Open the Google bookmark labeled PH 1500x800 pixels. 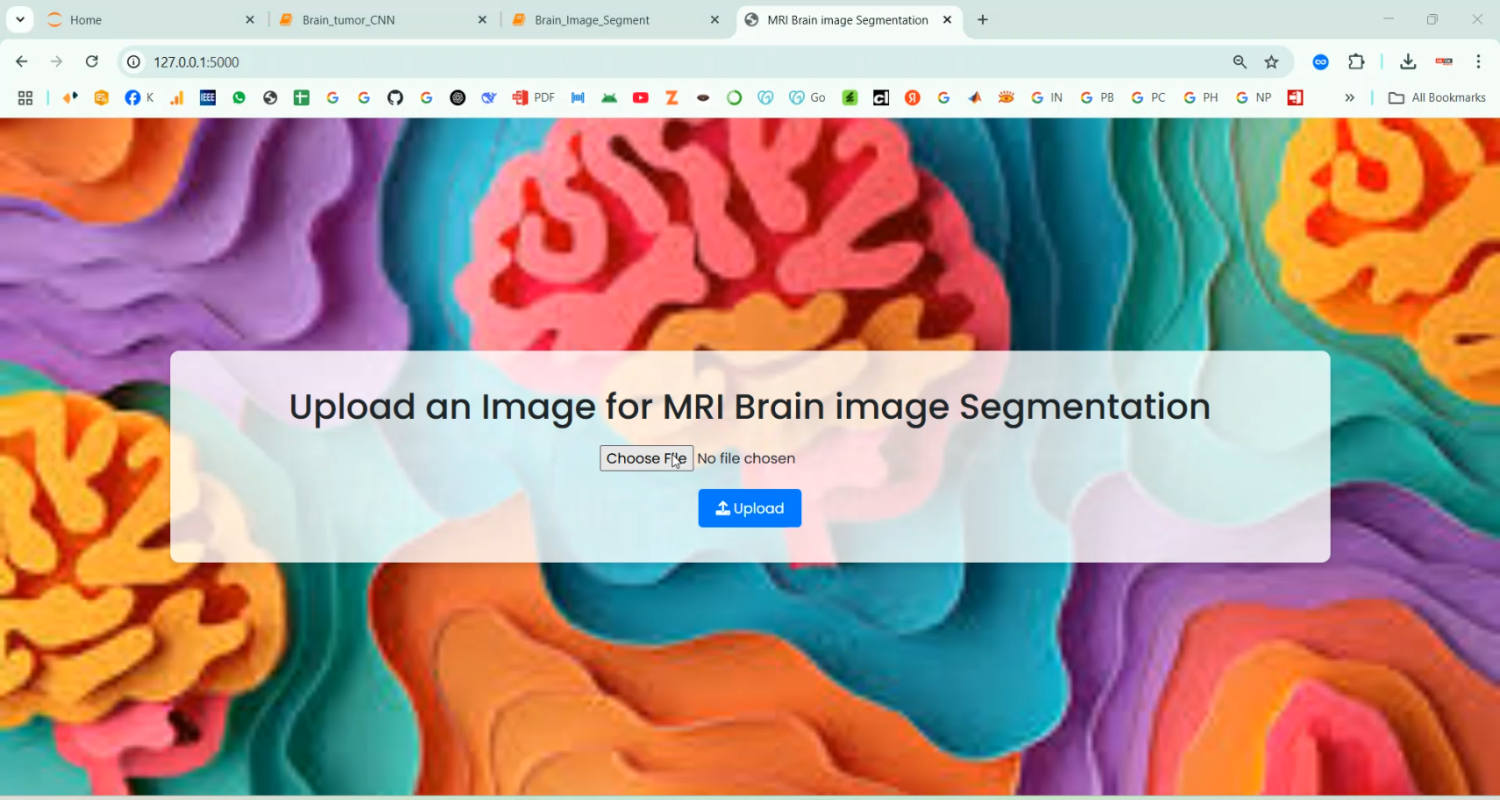point(1201,98)
